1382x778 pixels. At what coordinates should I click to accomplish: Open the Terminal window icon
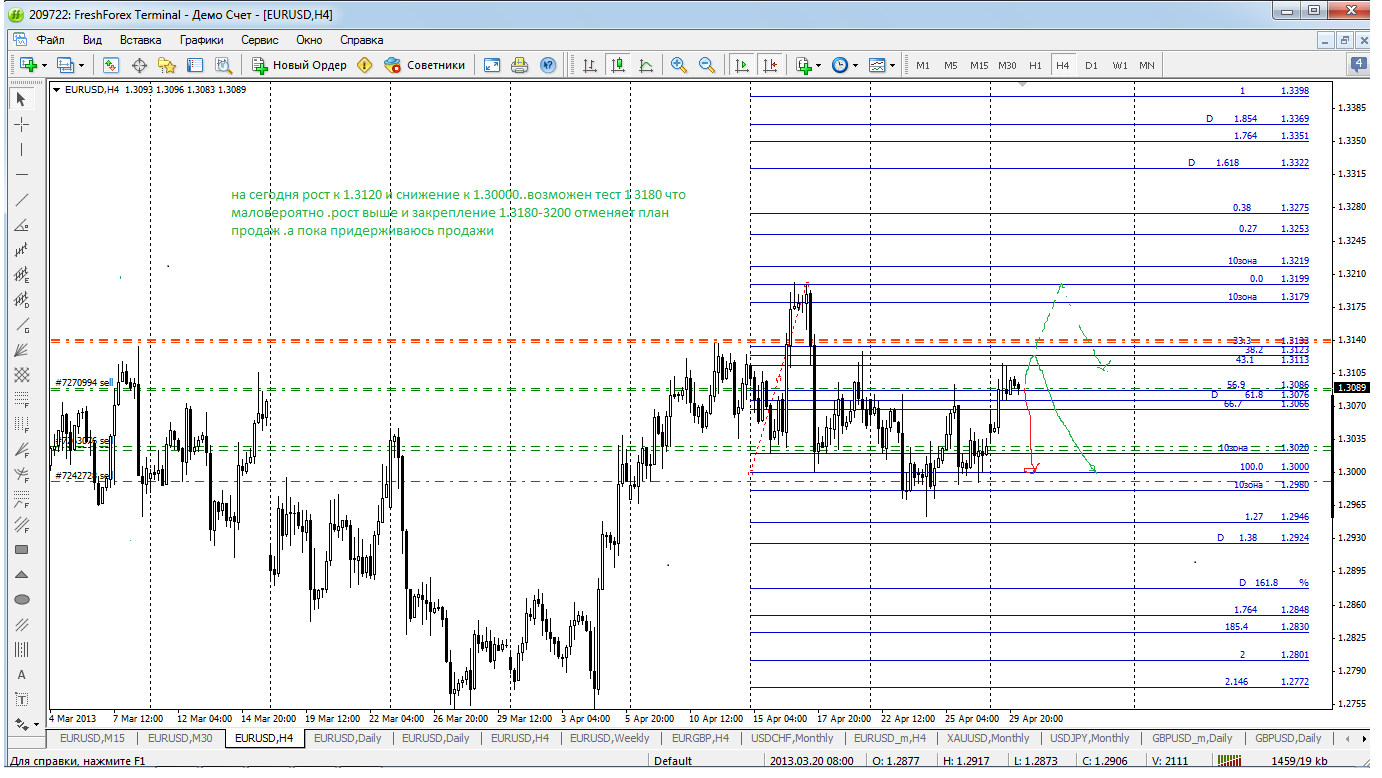tap(195, 65)
